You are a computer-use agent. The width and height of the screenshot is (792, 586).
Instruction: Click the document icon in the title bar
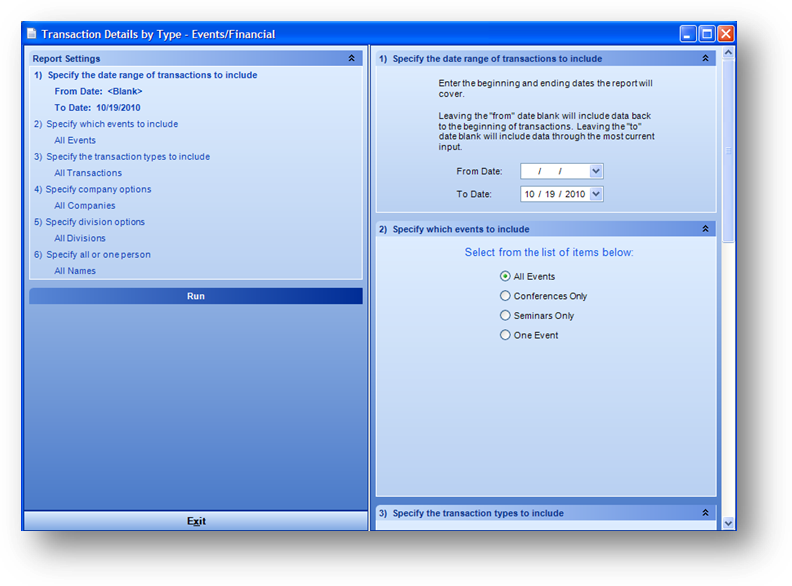coord(32,34)
